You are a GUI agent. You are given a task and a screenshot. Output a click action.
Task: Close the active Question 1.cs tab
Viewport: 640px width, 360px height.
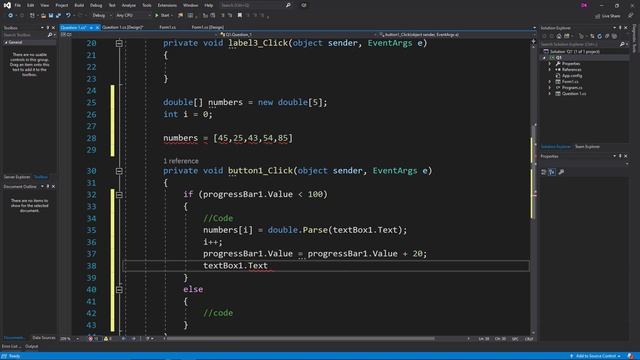[x=97, y=27]
